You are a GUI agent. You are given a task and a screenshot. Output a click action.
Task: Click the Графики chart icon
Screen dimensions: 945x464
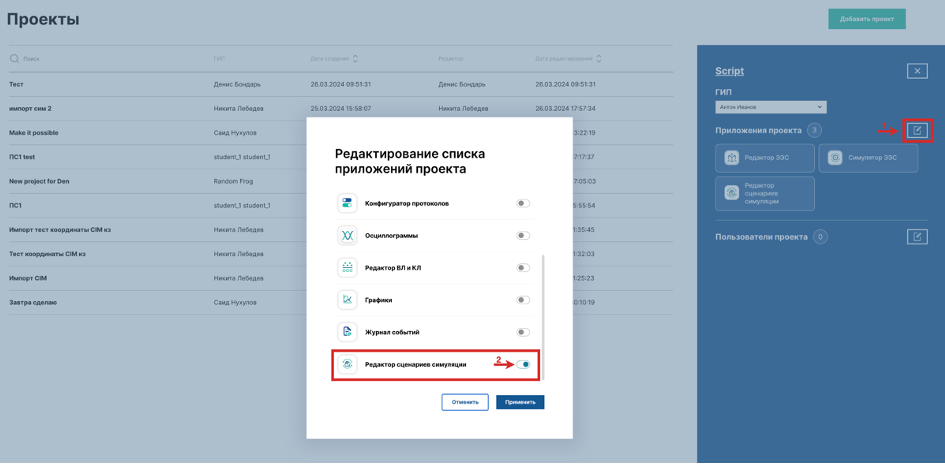pos(347,300)
